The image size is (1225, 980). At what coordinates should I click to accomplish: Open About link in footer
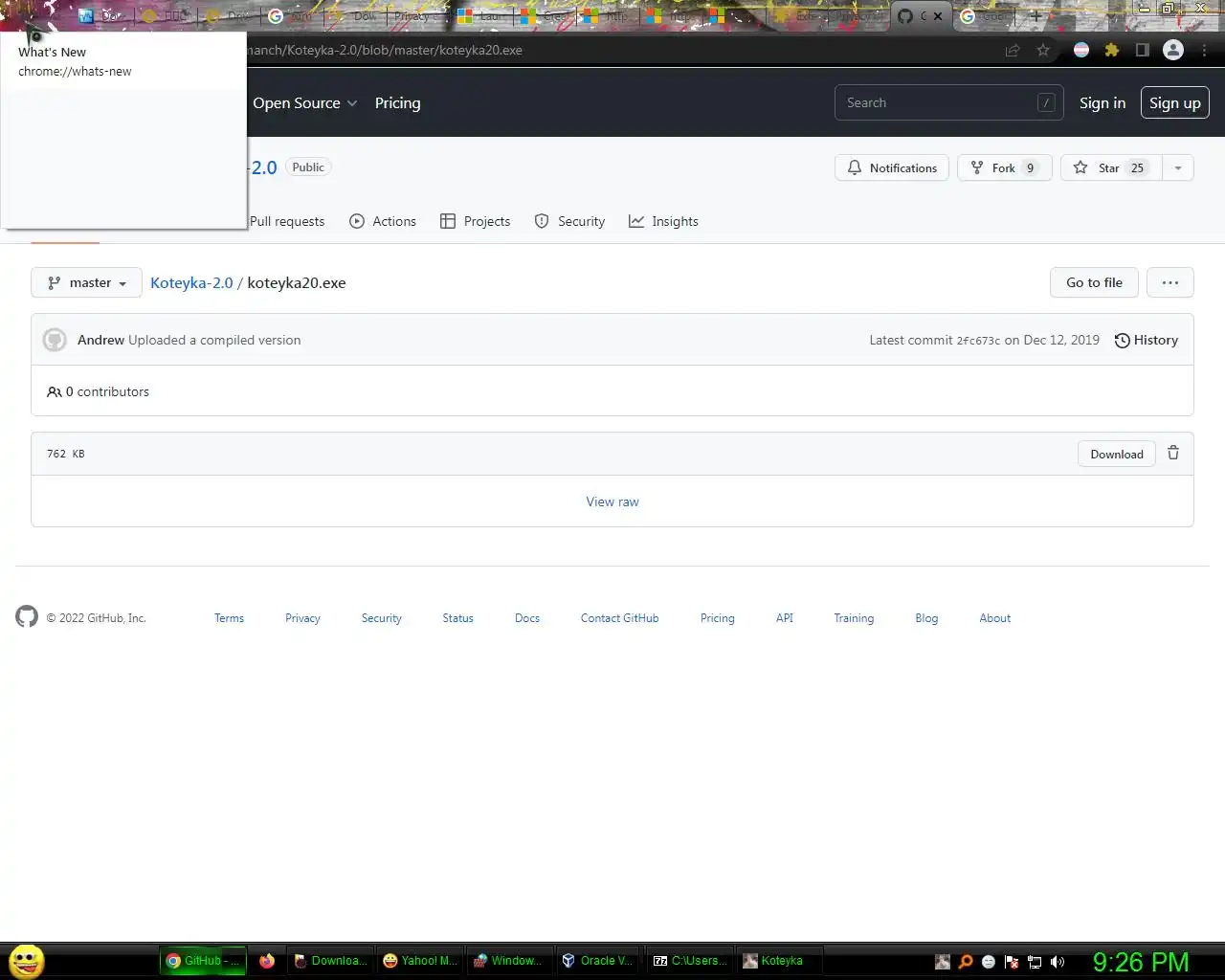coord(994,618)
